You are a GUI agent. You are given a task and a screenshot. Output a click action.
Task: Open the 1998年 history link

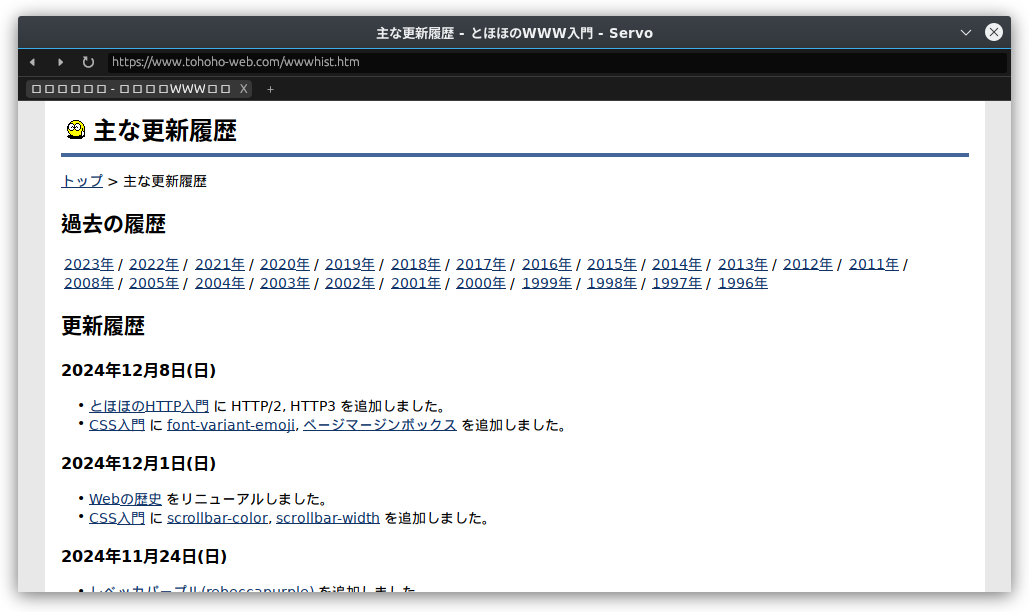612,283
